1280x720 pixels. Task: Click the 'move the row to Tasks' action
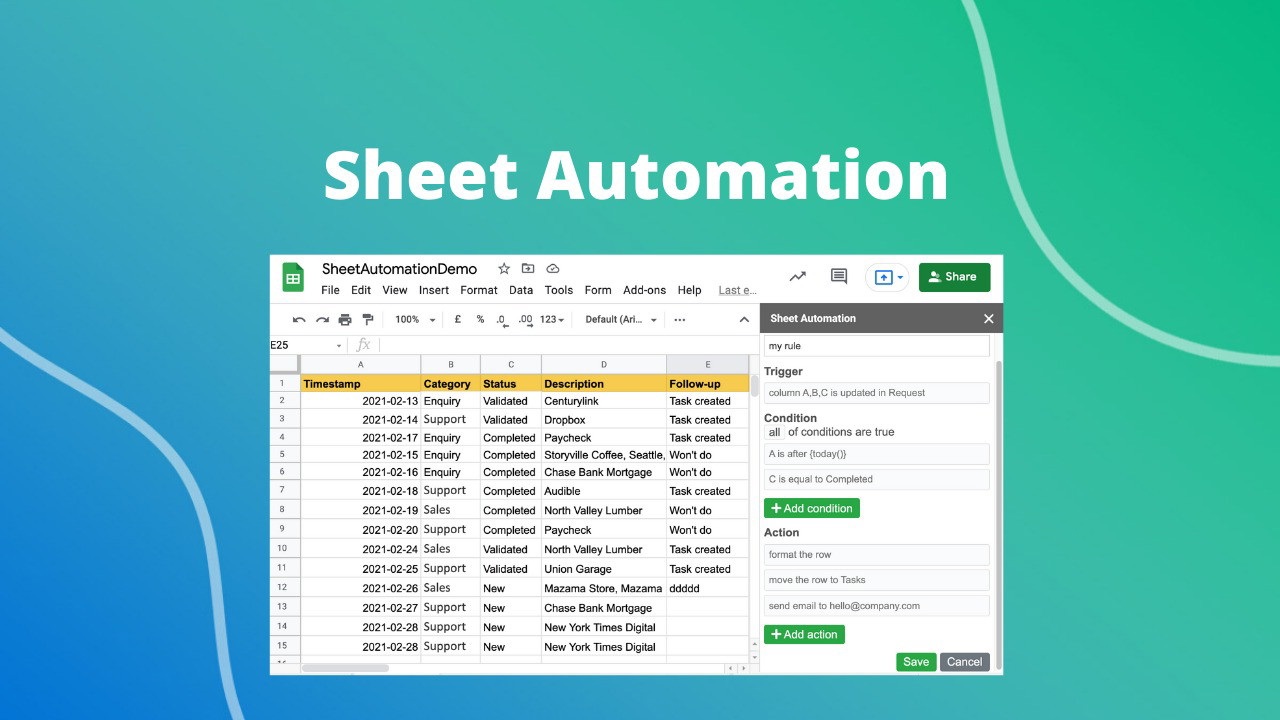pos(877,580)
